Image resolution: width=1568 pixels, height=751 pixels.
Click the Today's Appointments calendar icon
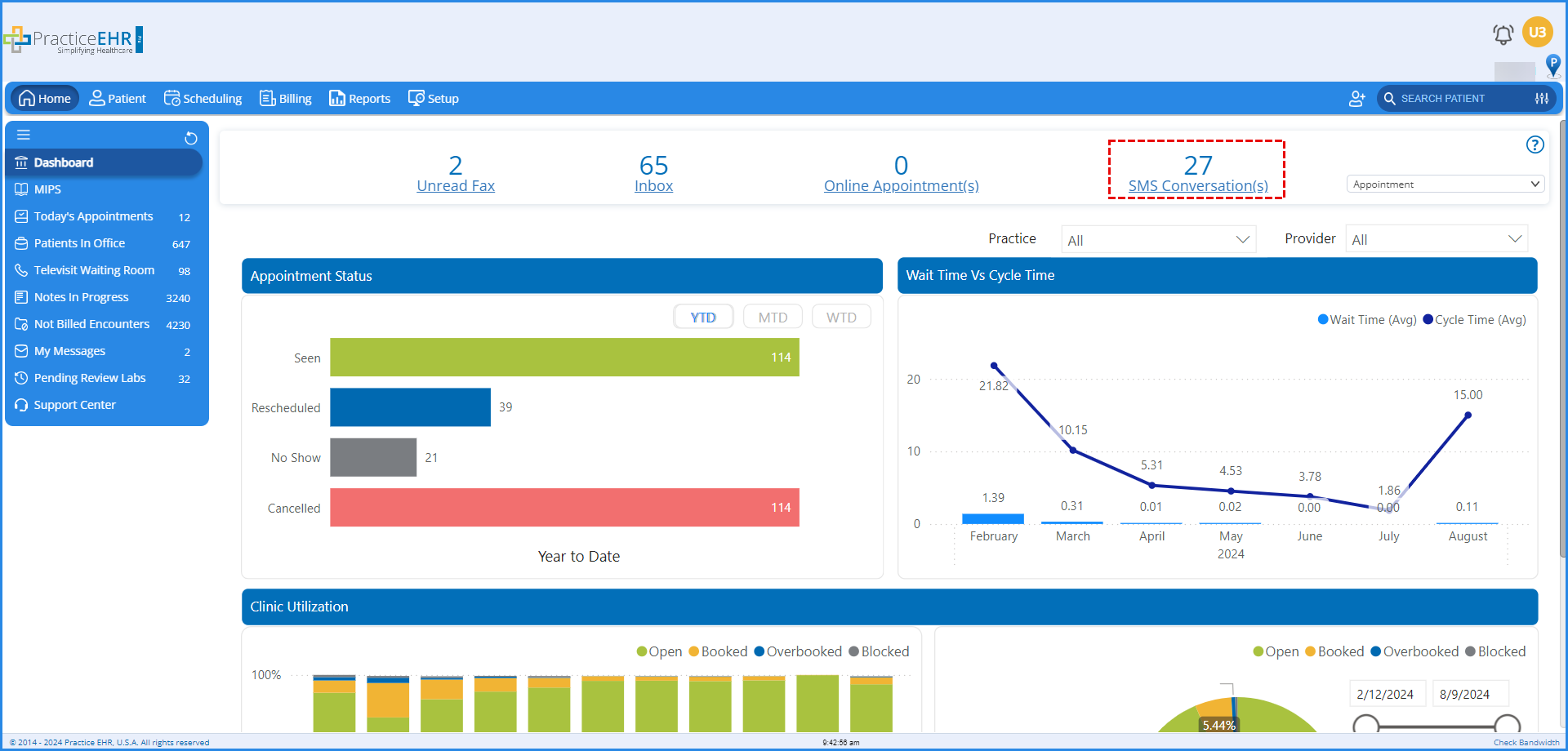[x=21, y=216]
